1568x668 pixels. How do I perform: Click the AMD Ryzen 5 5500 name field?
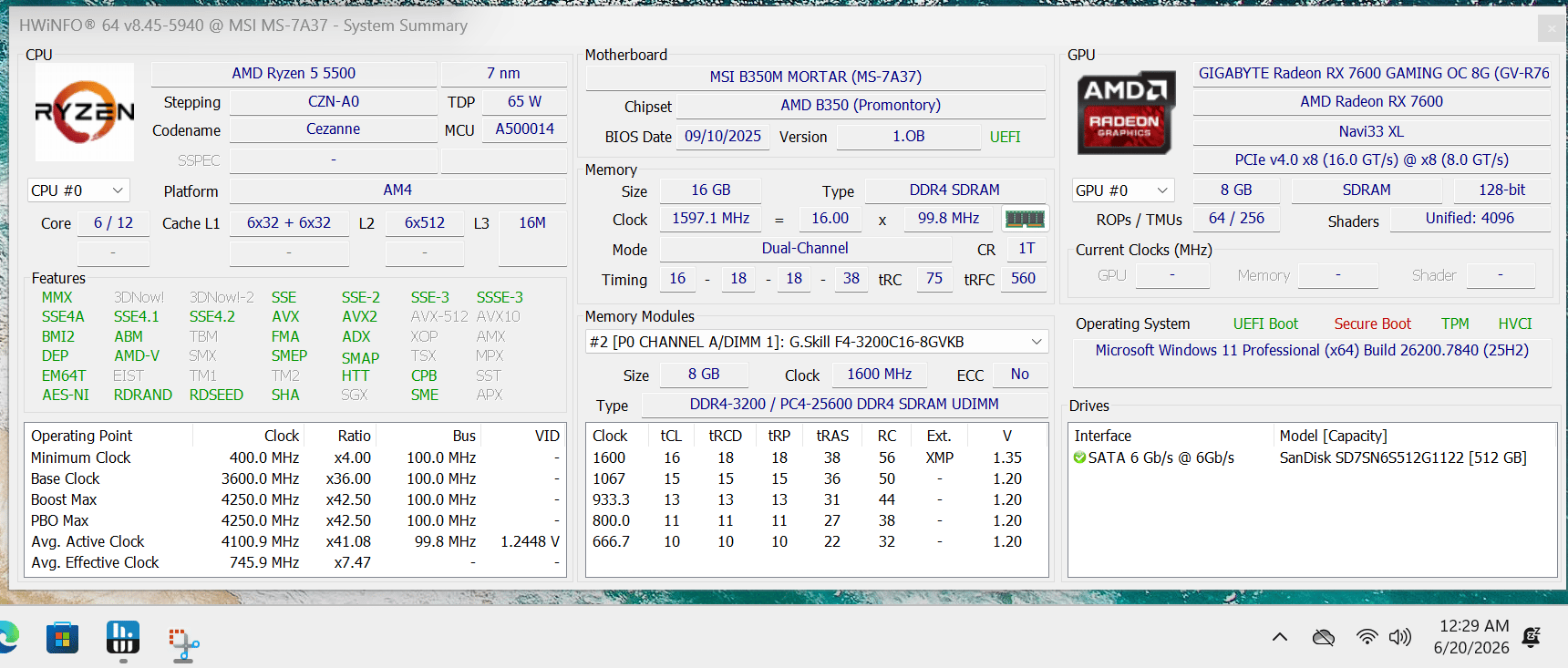294,74
